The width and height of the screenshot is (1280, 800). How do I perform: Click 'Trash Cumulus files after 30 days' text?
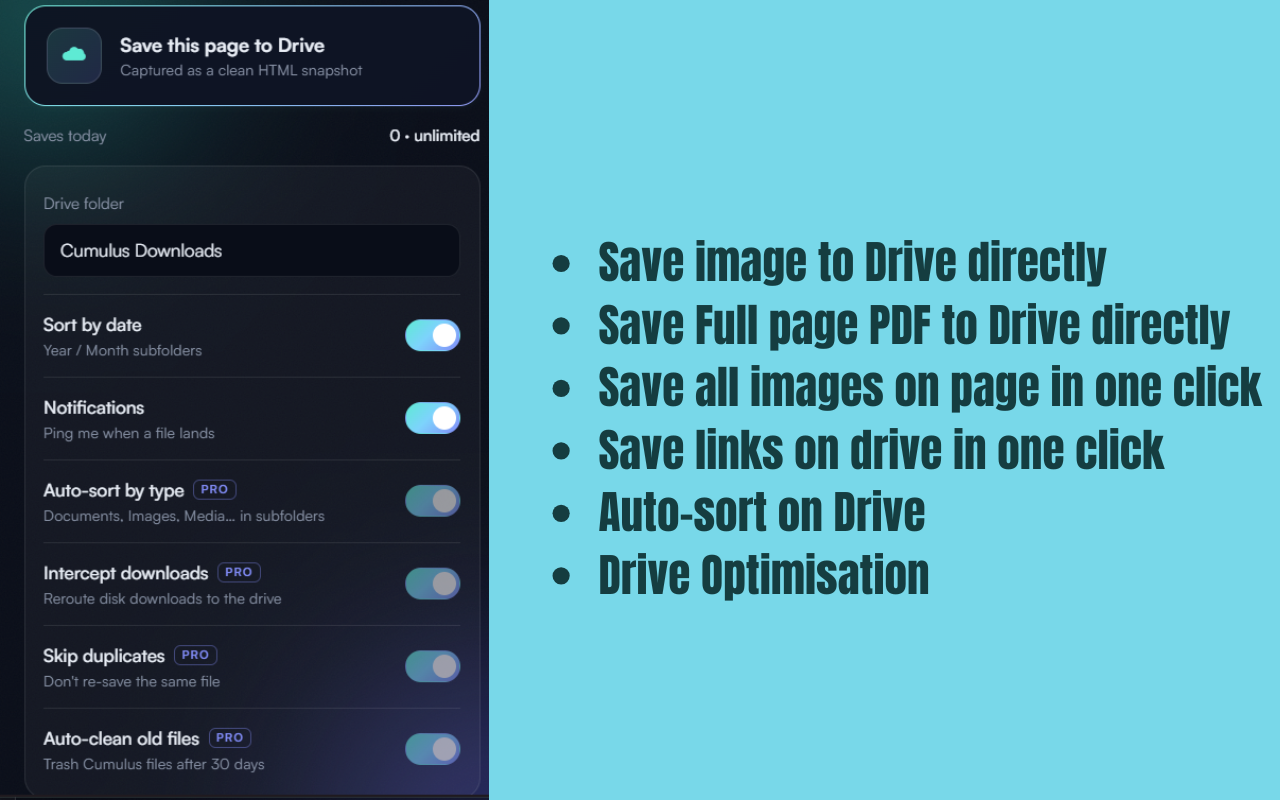point(154,765)
